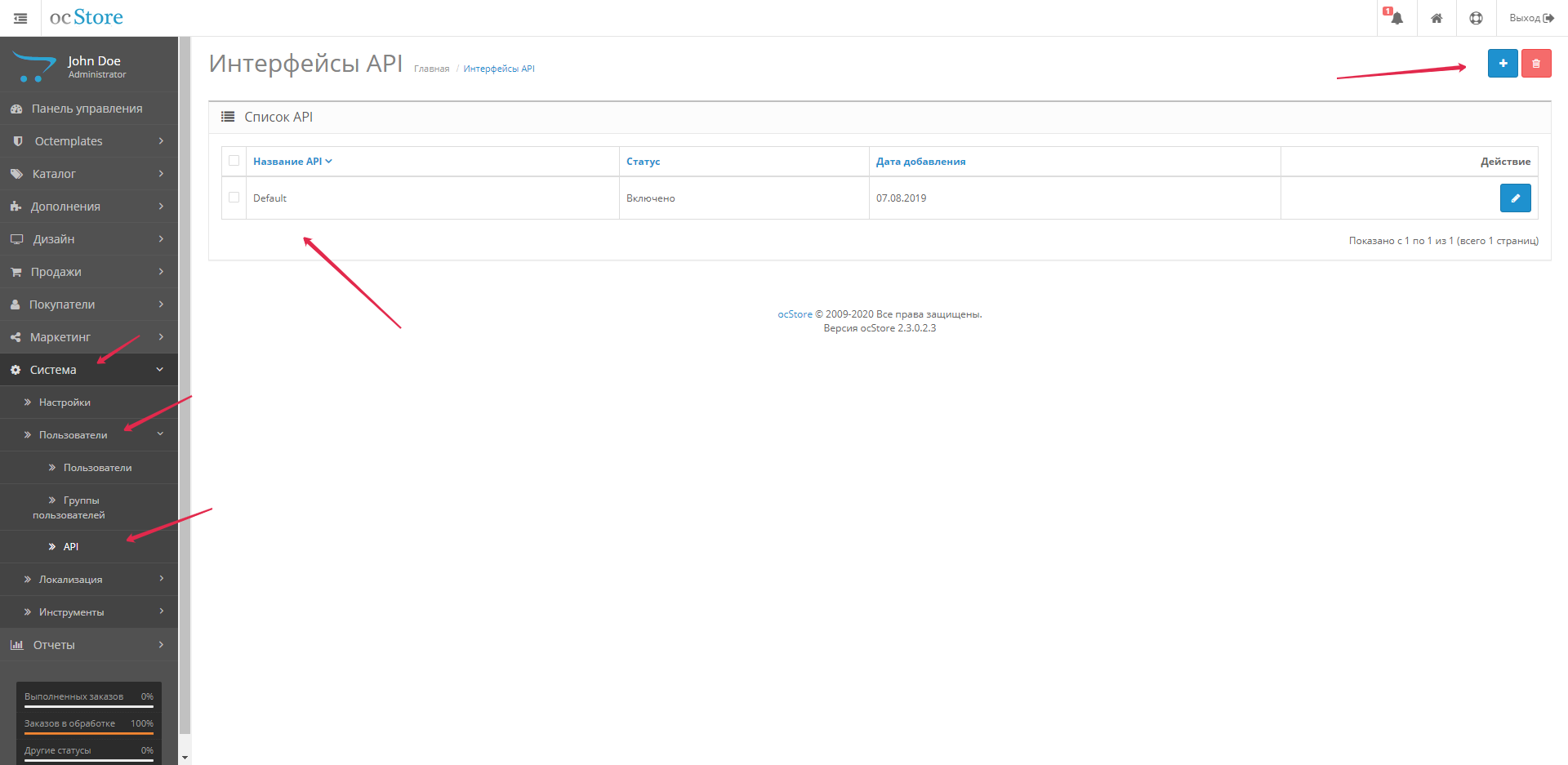
Task: Expand the Каталог menu chevron
Action: coord(161,173)
